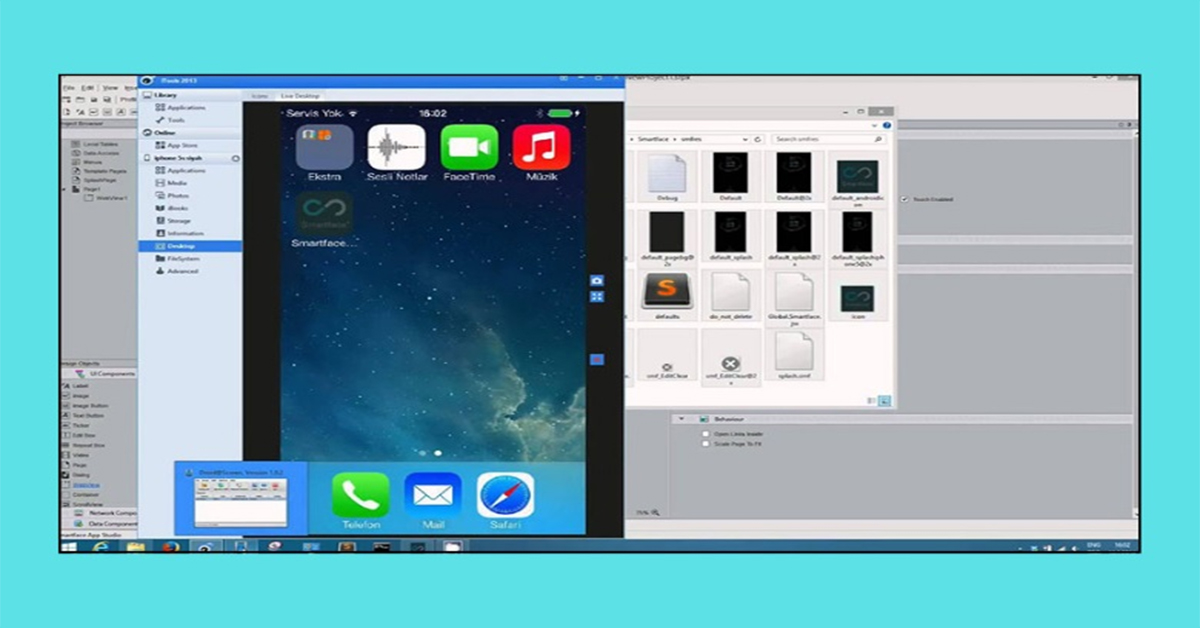
Task: Open Firefox from the Windows taskbar
Action: (170, 547)
